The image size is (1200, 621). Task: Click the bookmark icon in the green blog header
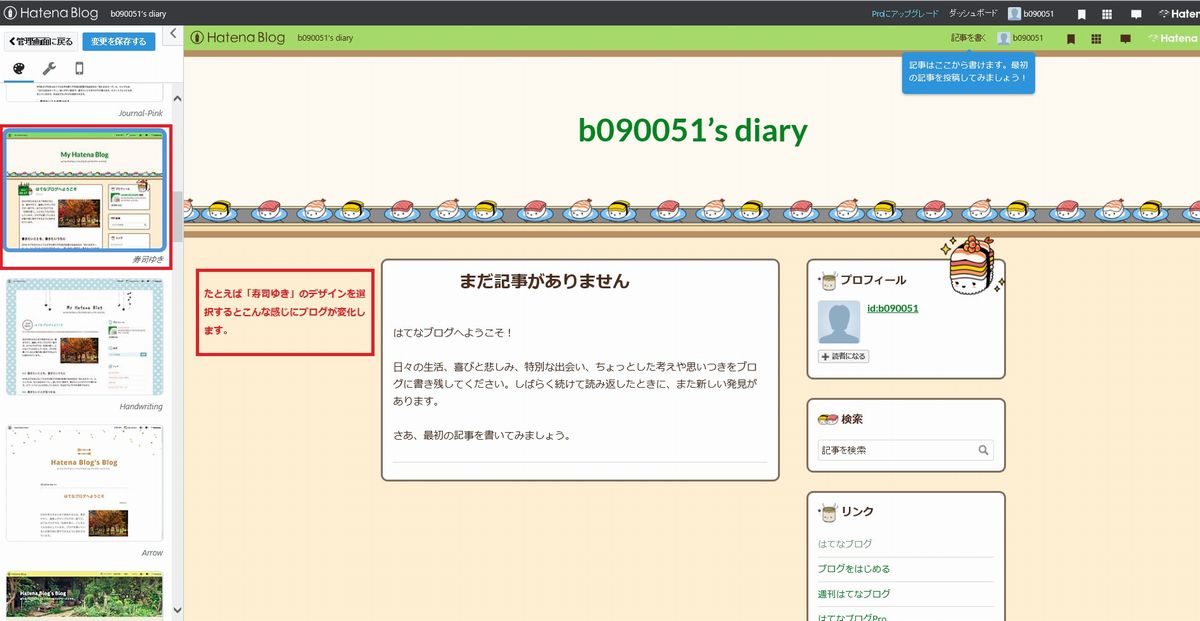click(1072, 38)
